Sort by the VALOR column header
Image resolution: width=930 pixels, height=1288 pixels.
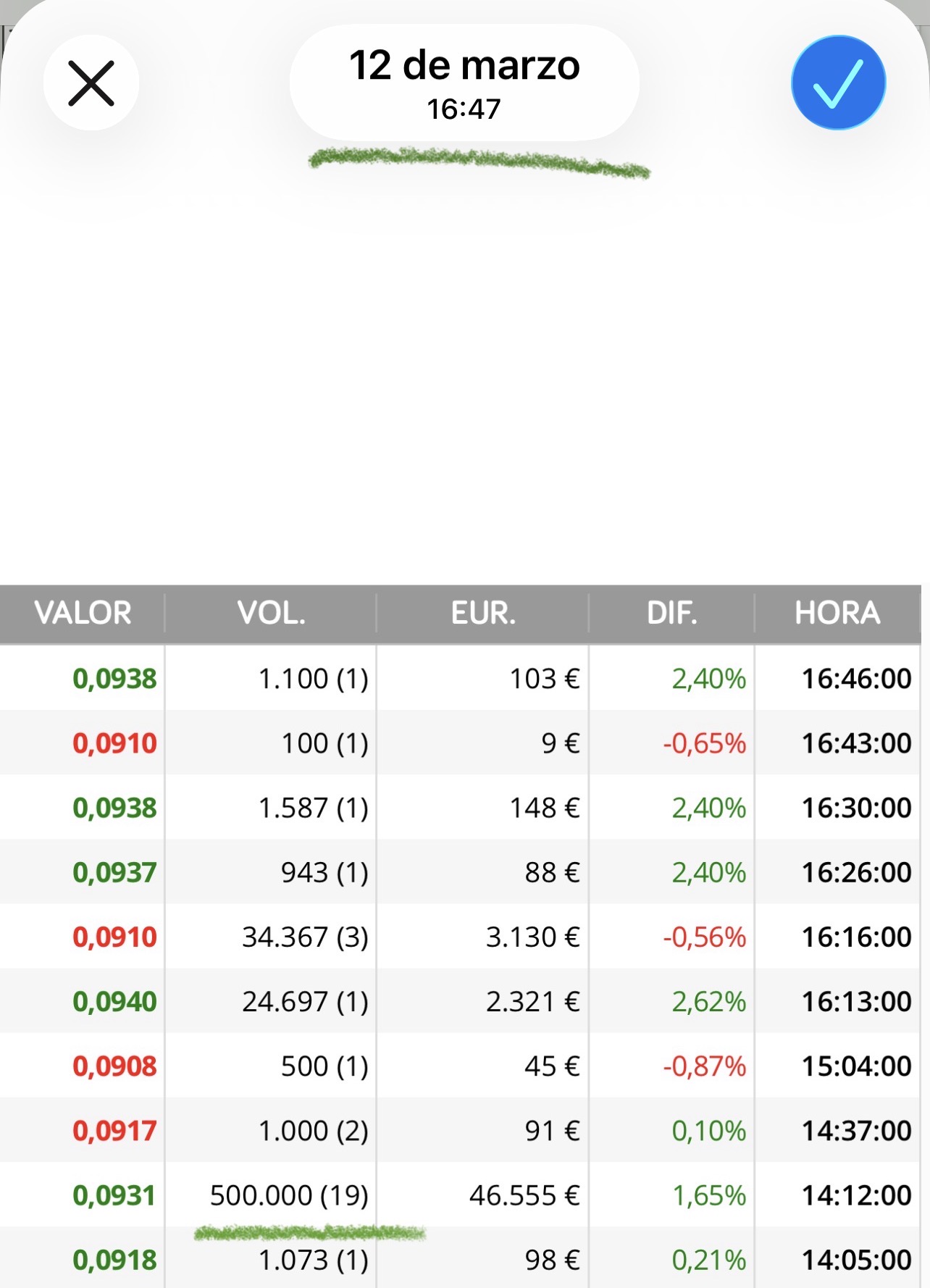click(83, 614)
